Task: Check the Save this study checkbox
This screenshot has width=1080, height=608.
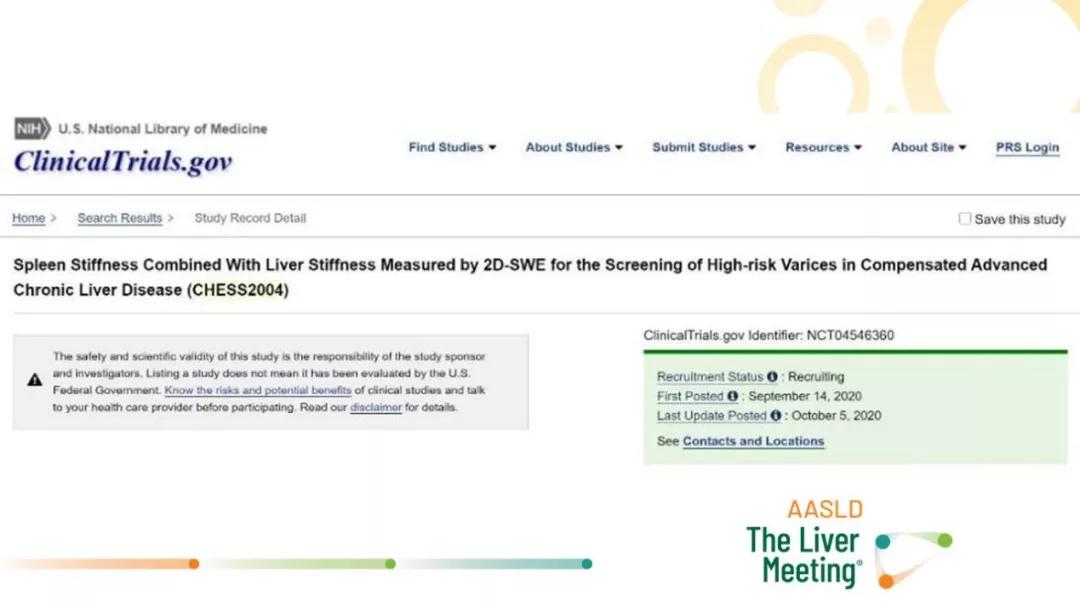Action: pos(965,218)
